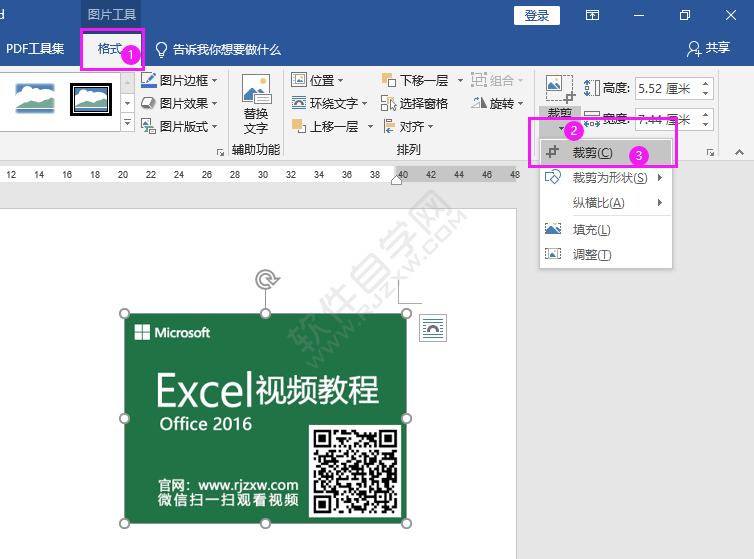This screenshot has width=754, height=559.
Task: Choose Crop (裁剪) from the dropdown menu
Action: pyautogui.click(x=592, y=153)
